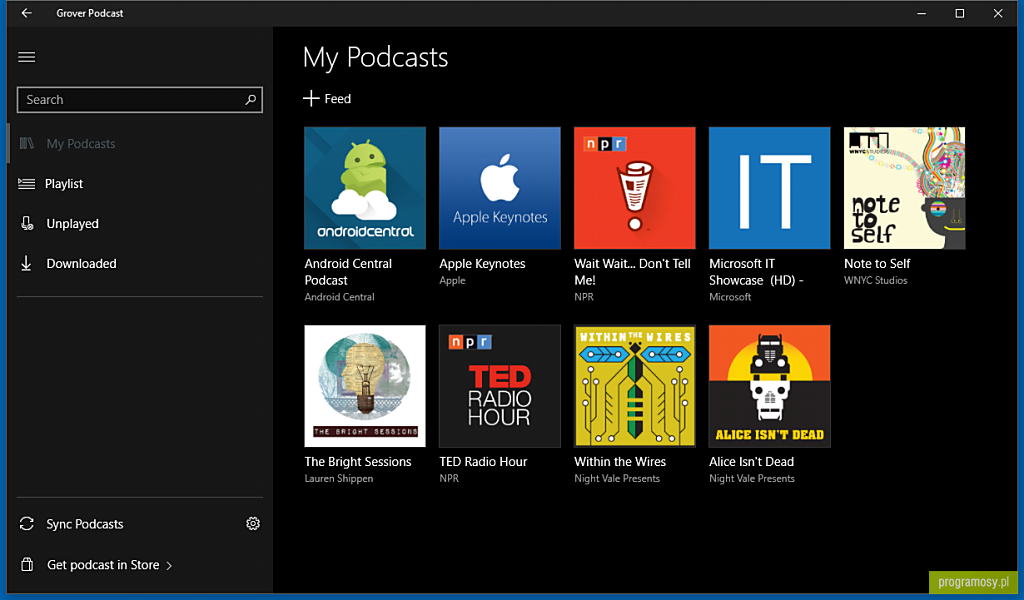This screenshot has height=600, width=1024.
Task: Click the Microsoft IT Showcase (HD) title
Action: [756, 272]
